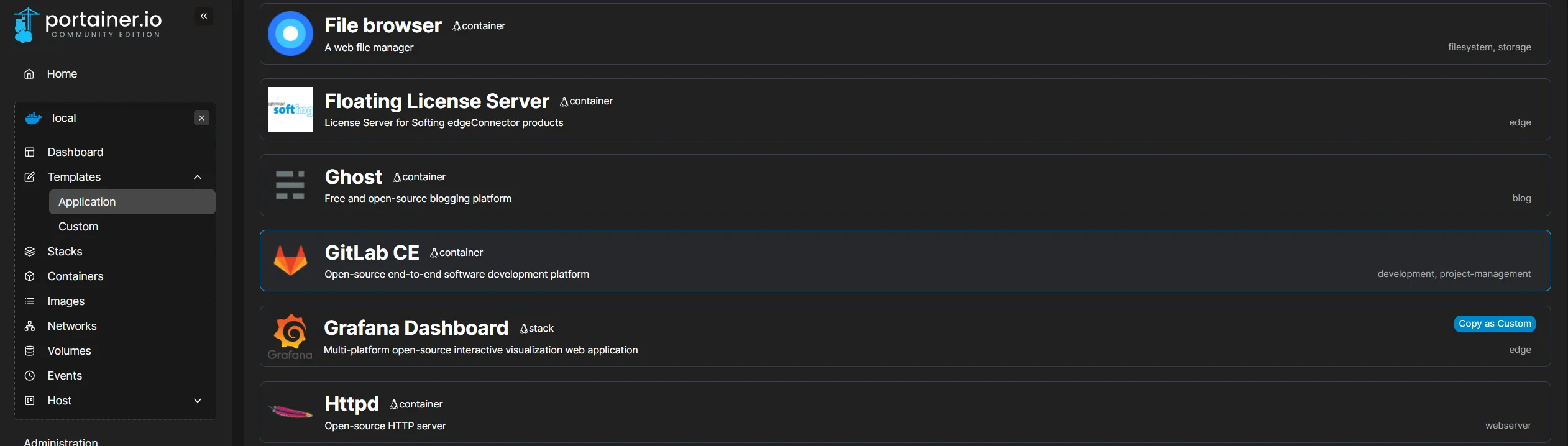This screenshot has height=446, width=1568.
Task: View Volumes section
Action: (69, 351)
